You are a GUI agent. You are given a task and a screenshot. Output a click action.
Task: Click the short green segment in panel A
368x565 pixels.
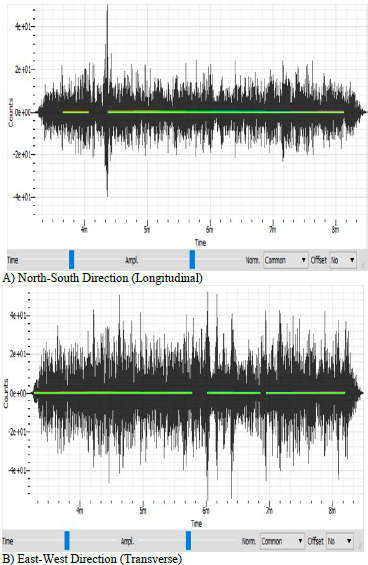pyautogui.click(x=76, y=112)
